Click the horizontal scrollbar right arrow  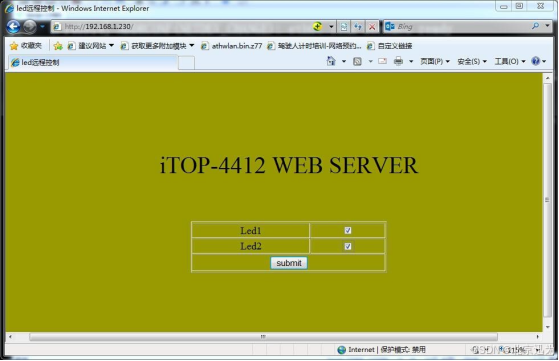(x=538, y=337)
